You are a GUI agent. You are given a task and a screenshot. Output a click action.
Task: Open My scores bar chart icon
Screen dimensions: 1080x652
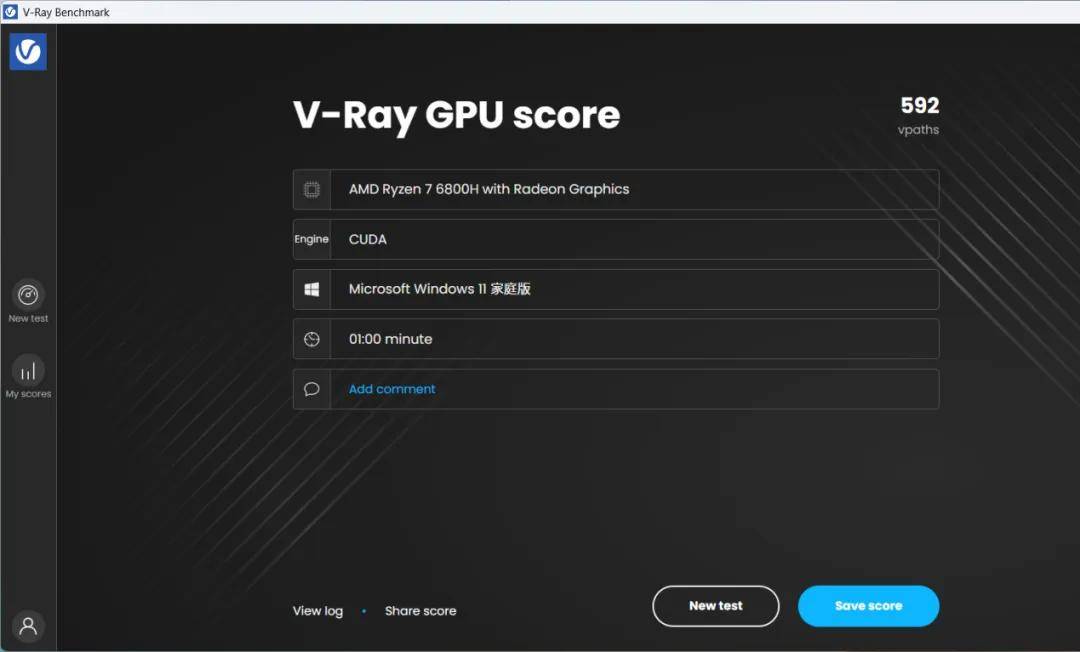point(28,371)
